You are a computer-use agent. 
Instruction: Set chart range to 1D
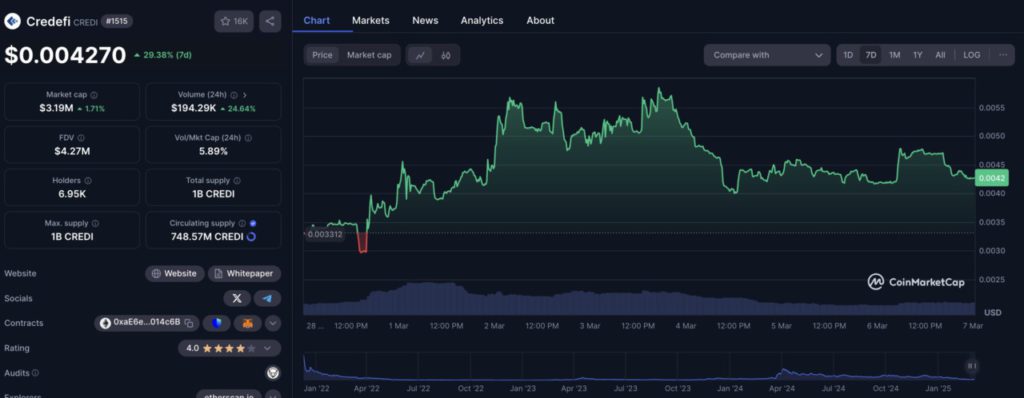[x=848, y=56]
